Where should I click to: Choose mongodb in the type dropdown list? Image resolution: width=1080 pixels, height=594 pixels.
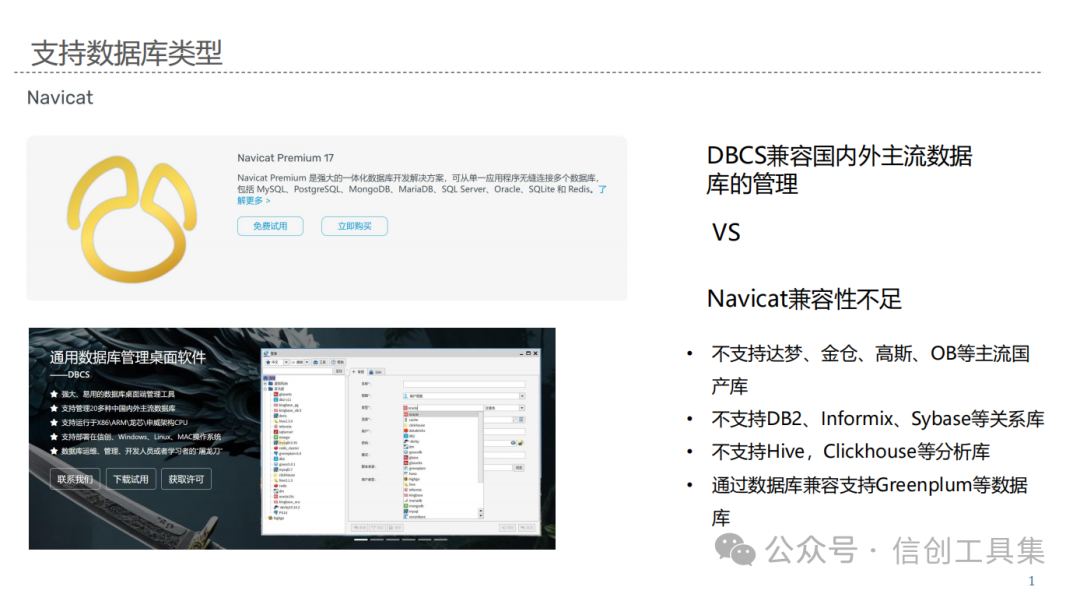tap(441, 506)
